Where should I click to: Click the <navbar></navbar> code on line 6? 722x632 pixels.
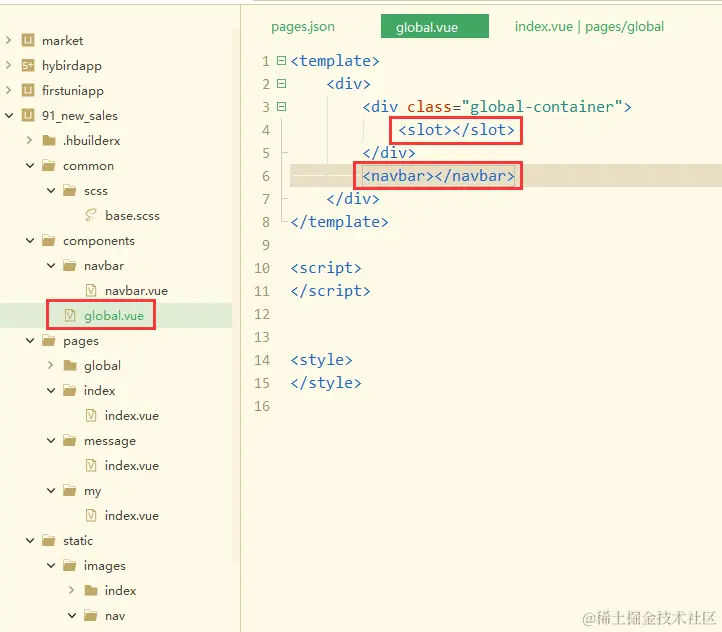pos(438,176)
